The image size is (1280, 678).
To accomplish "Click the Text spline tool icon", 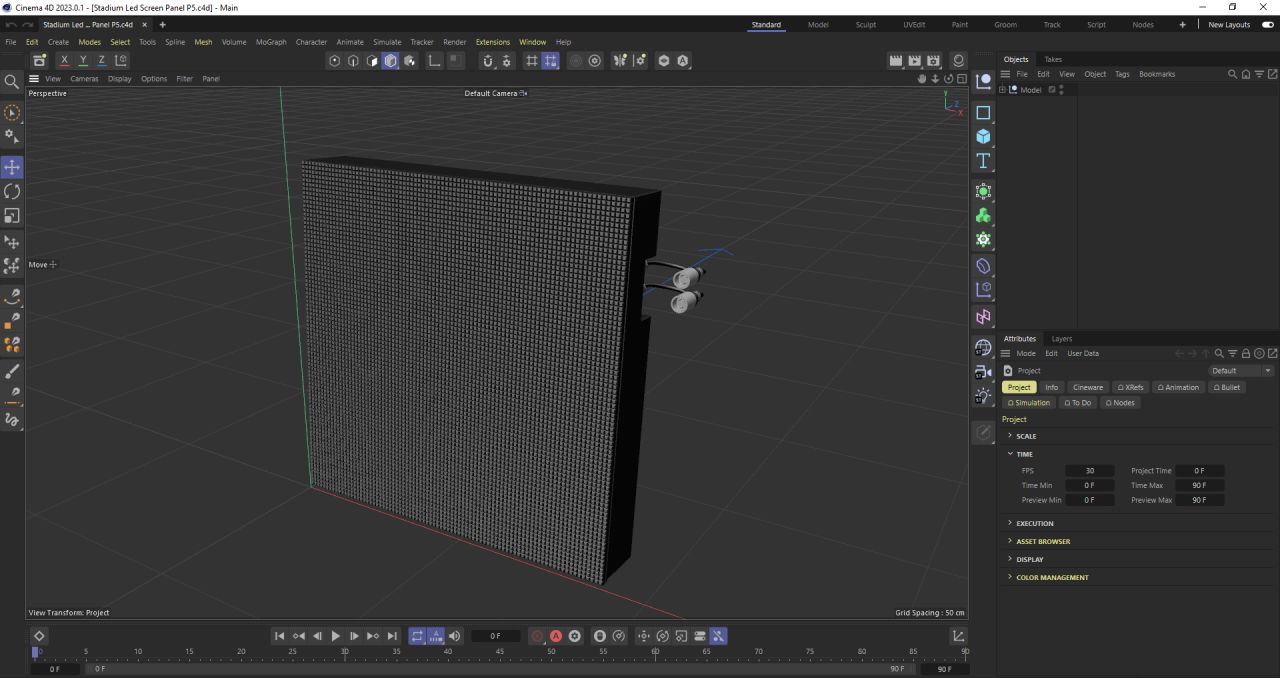I will (983, 161).
